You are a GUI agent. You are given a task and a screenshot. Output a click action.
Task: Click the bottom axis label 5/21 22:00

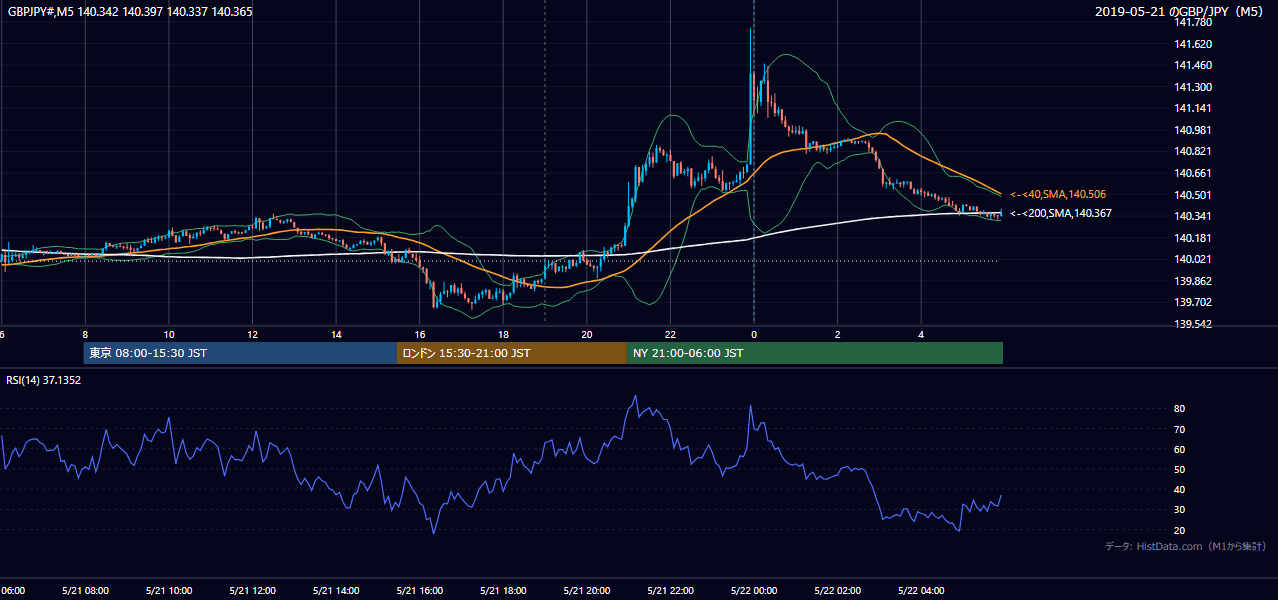tap(670, 590)
